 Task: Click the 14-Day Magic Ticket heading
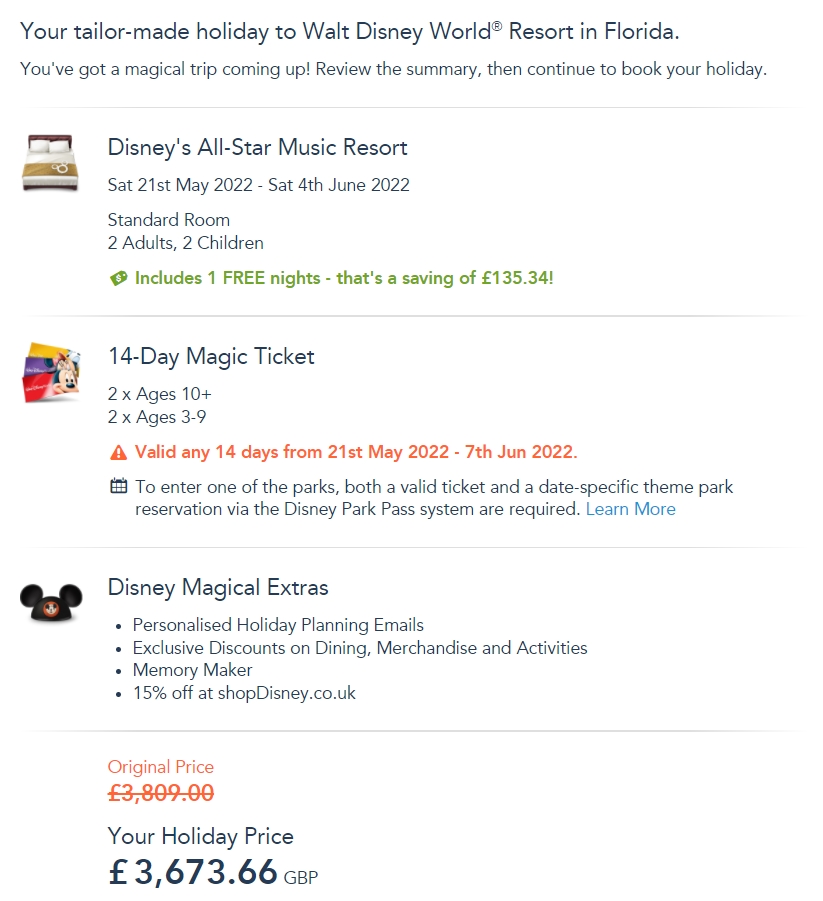(x=211, y=357)
